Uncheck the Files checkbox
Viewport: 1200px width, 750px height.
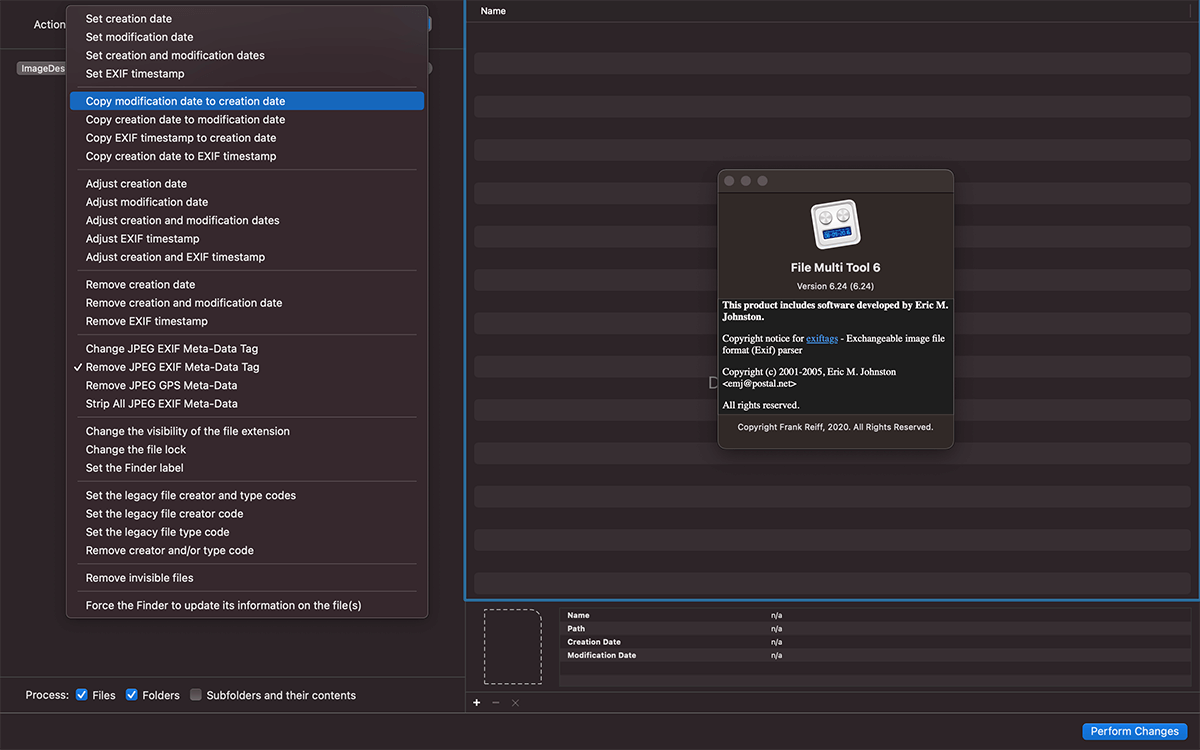tap(82, 695)
